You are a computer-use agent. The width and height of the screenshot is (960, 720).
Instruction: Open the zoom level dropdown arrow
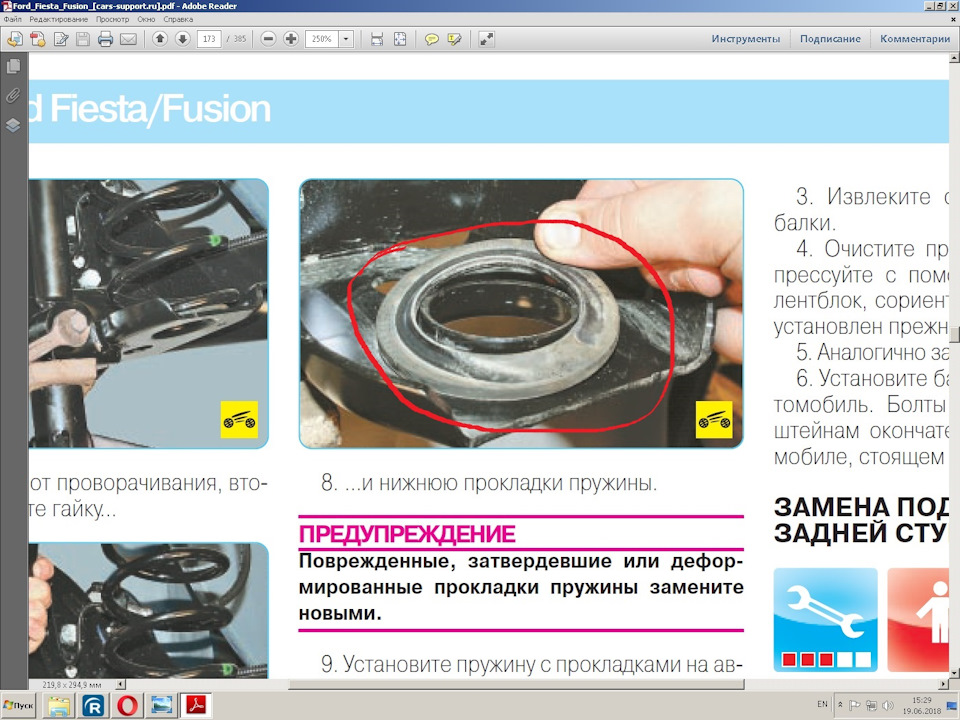click(346, 39)
